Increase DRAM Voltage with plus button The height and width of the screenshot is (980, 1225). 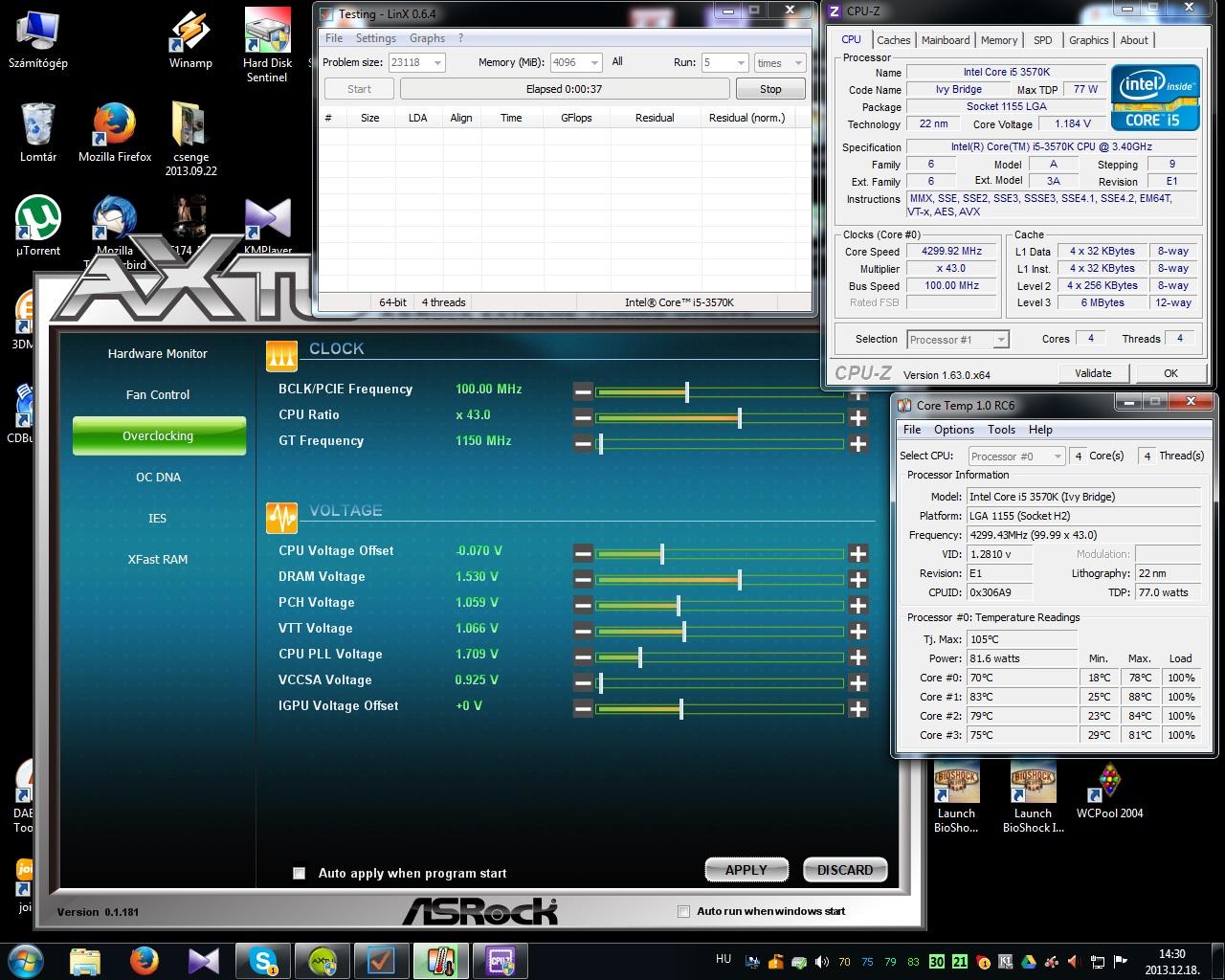[x=857, y=579]
